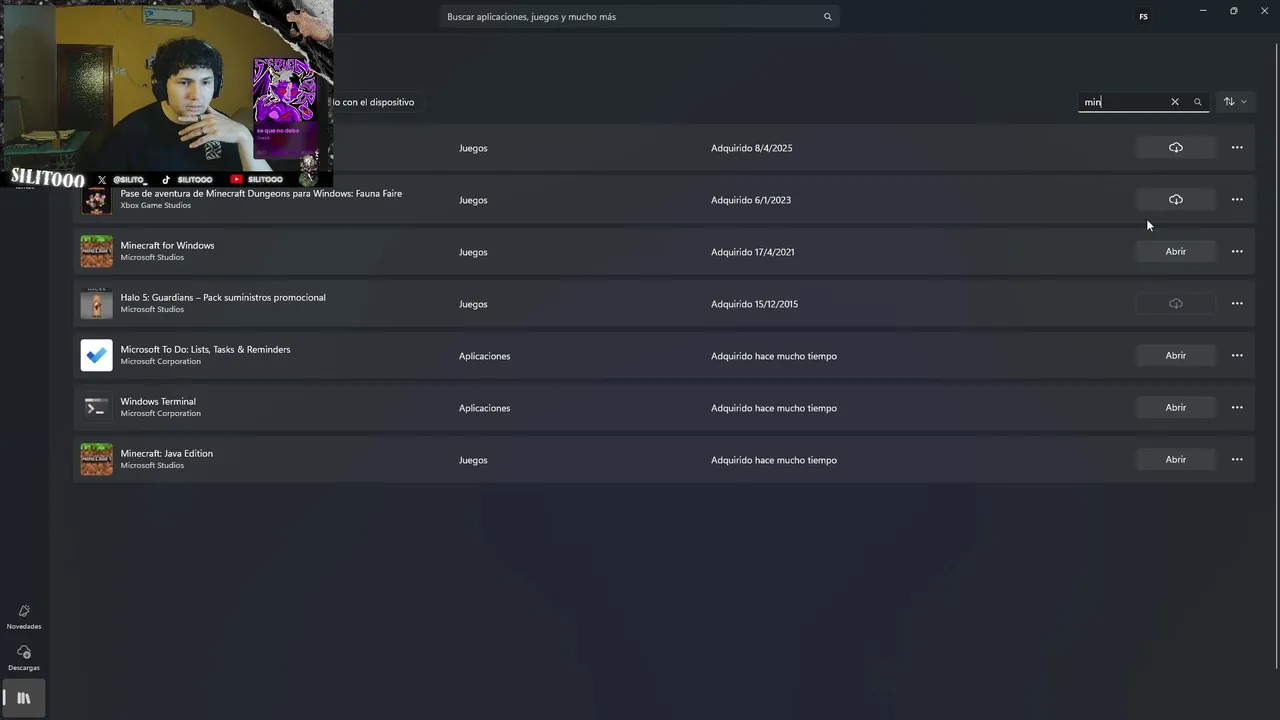This screenshot has height=720, width=1280.
Task: Click 'Adquirido 17/4/2021' date text
Action: [752, 252]
